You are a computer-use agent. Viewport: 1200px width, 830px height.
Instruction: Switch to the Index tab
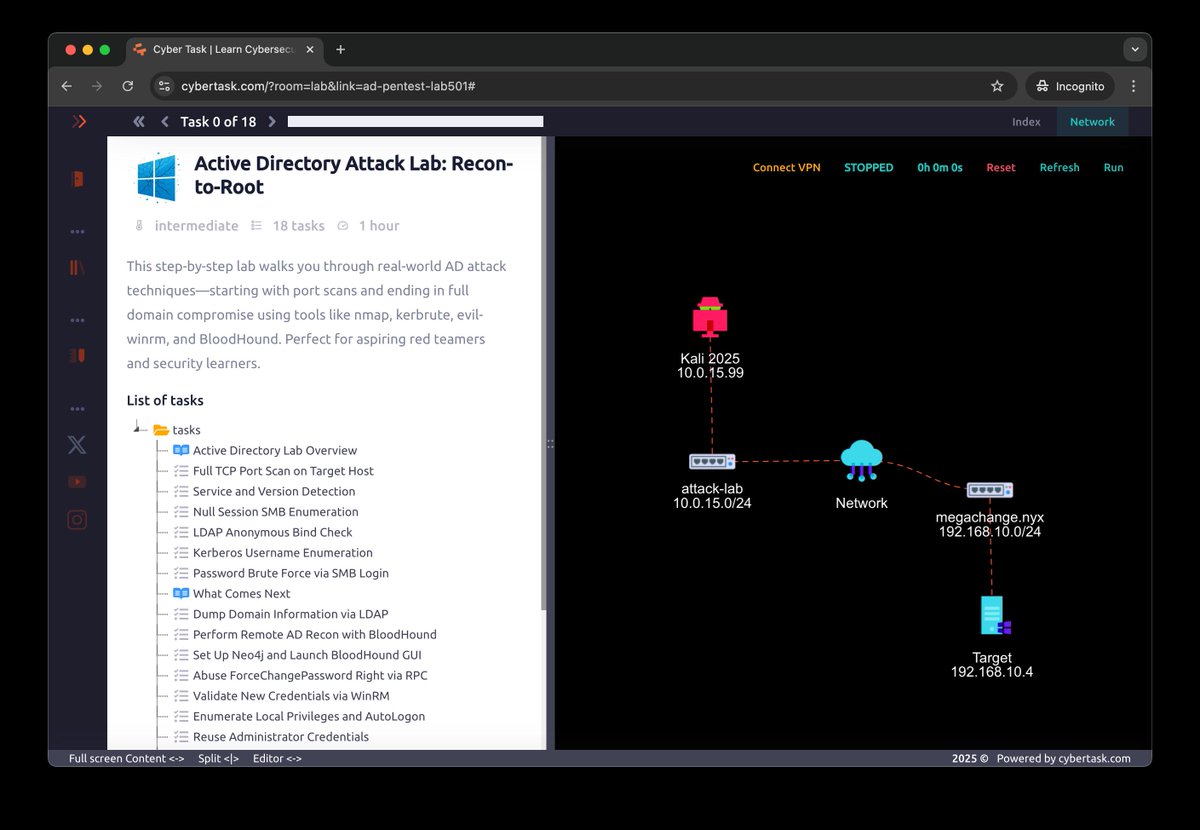(1026, 122)
